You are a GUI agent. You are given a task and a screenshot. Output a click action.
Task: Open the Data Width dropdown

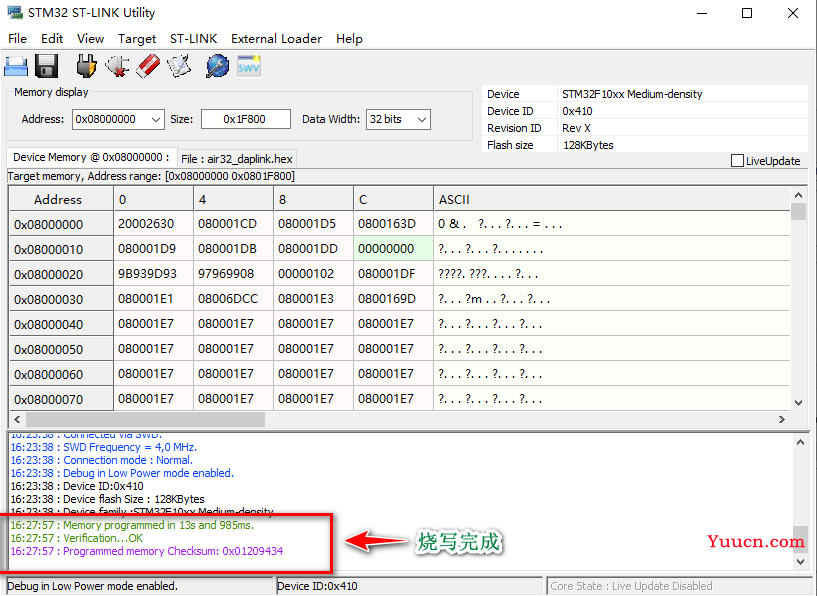(422, 119)
